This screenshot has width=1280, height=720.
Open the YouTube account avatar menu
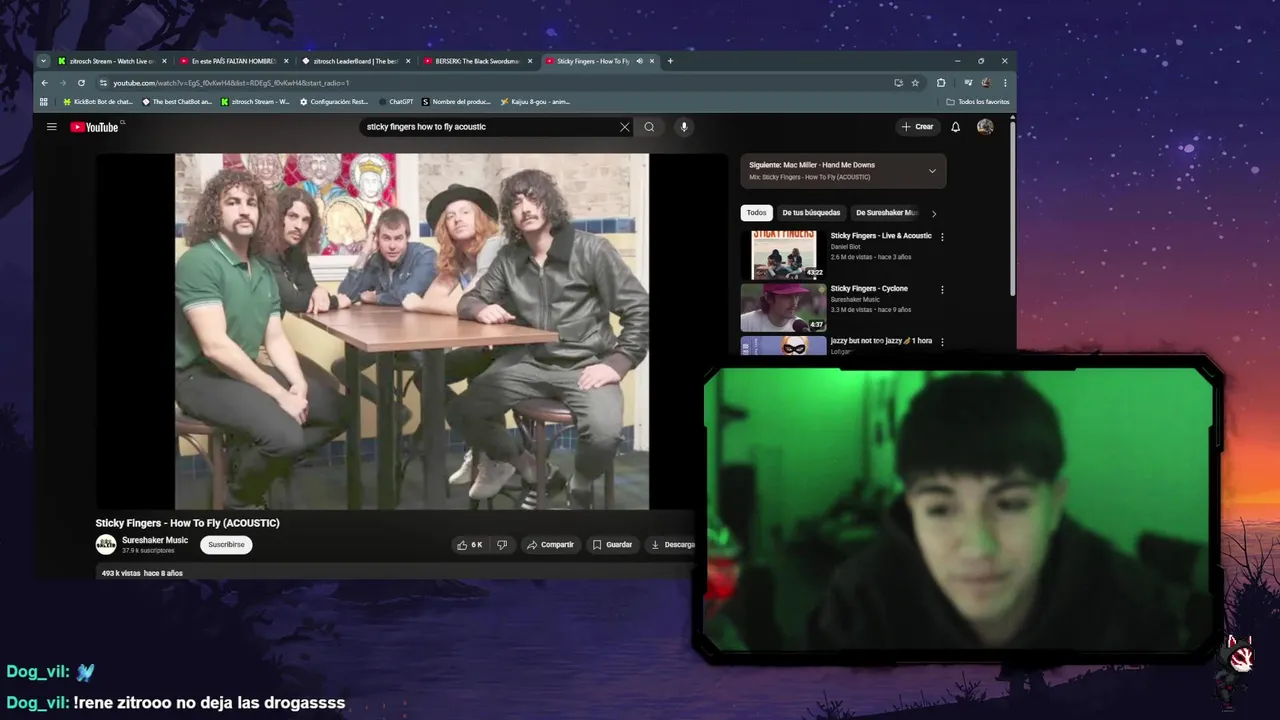click(985, 127)
